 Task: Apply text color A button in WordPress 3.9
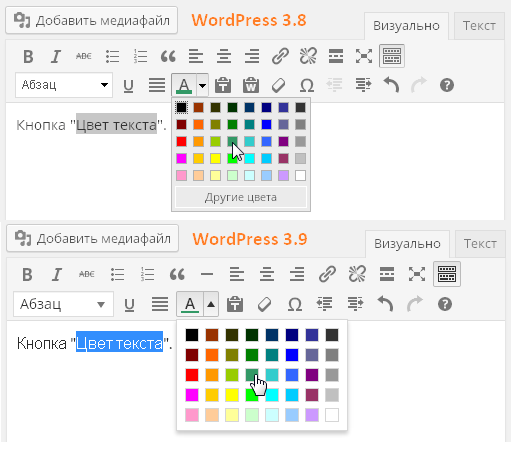190,304
